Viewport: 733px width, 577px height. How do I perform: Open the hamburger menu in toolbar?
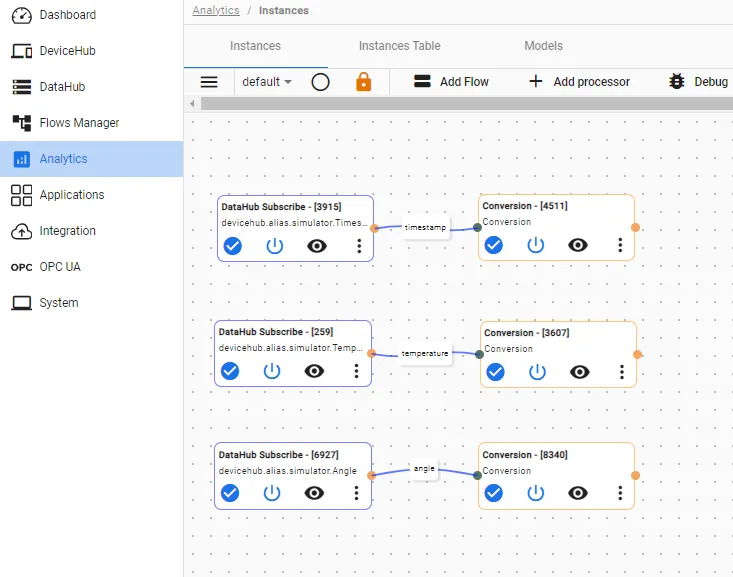tap(209, 82)
